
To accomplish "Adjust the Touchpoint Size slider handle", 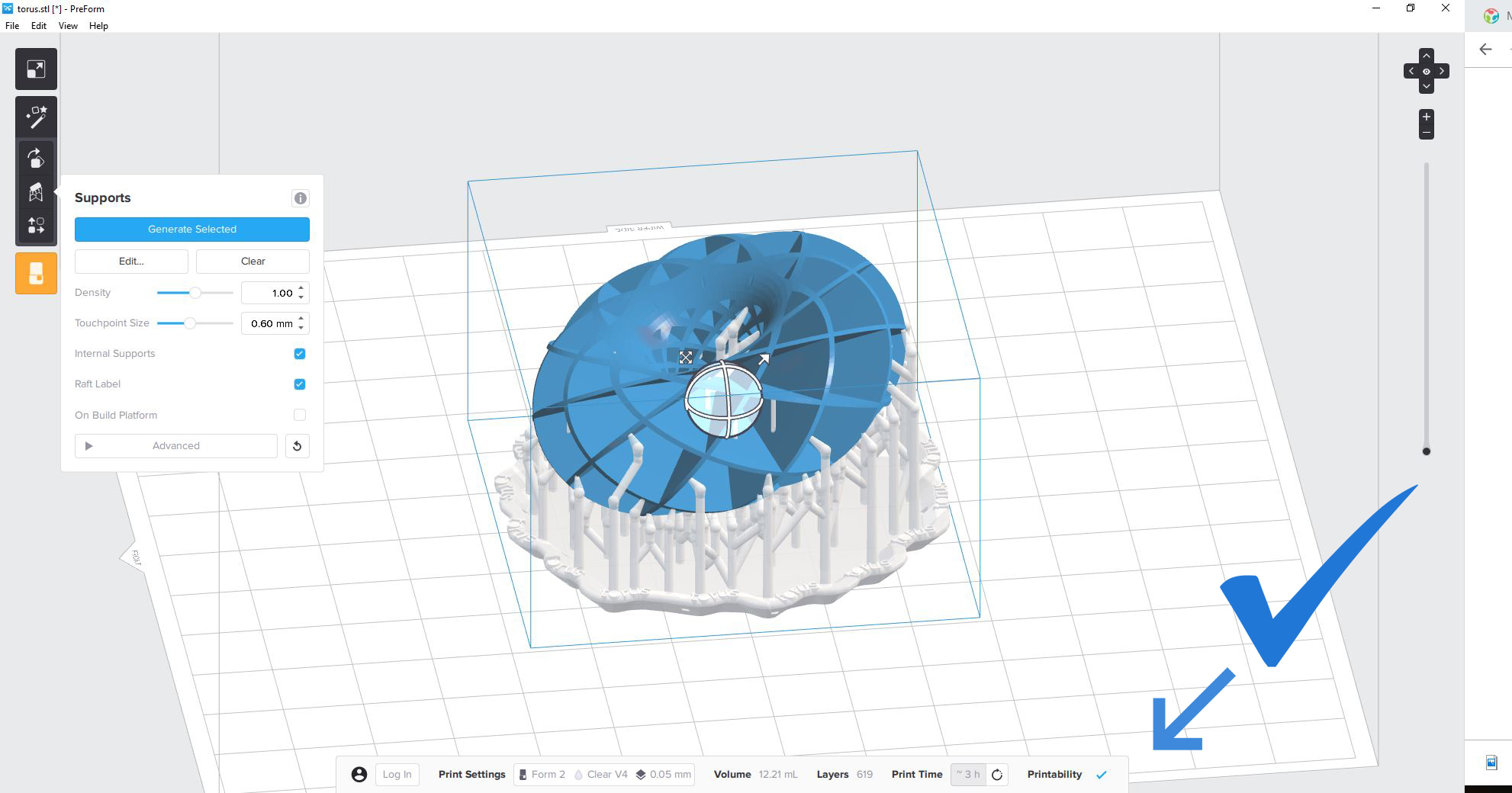I will pyautogui.click(x=190, y=323).
